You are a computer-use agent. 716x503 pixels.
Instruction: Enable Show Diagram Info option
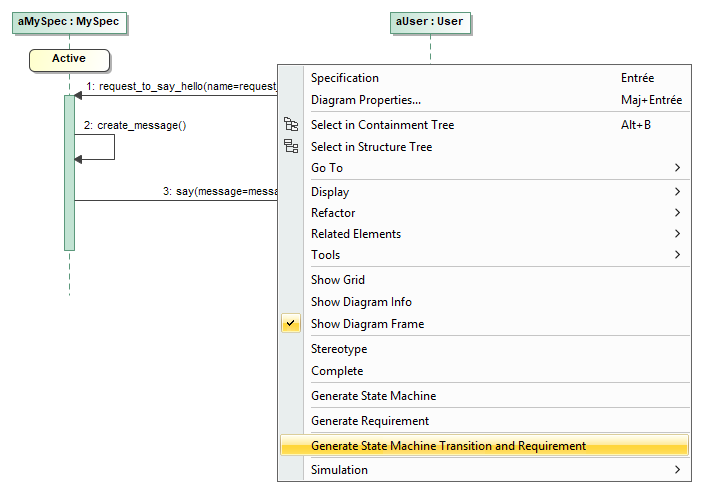[x=484, y=302]
